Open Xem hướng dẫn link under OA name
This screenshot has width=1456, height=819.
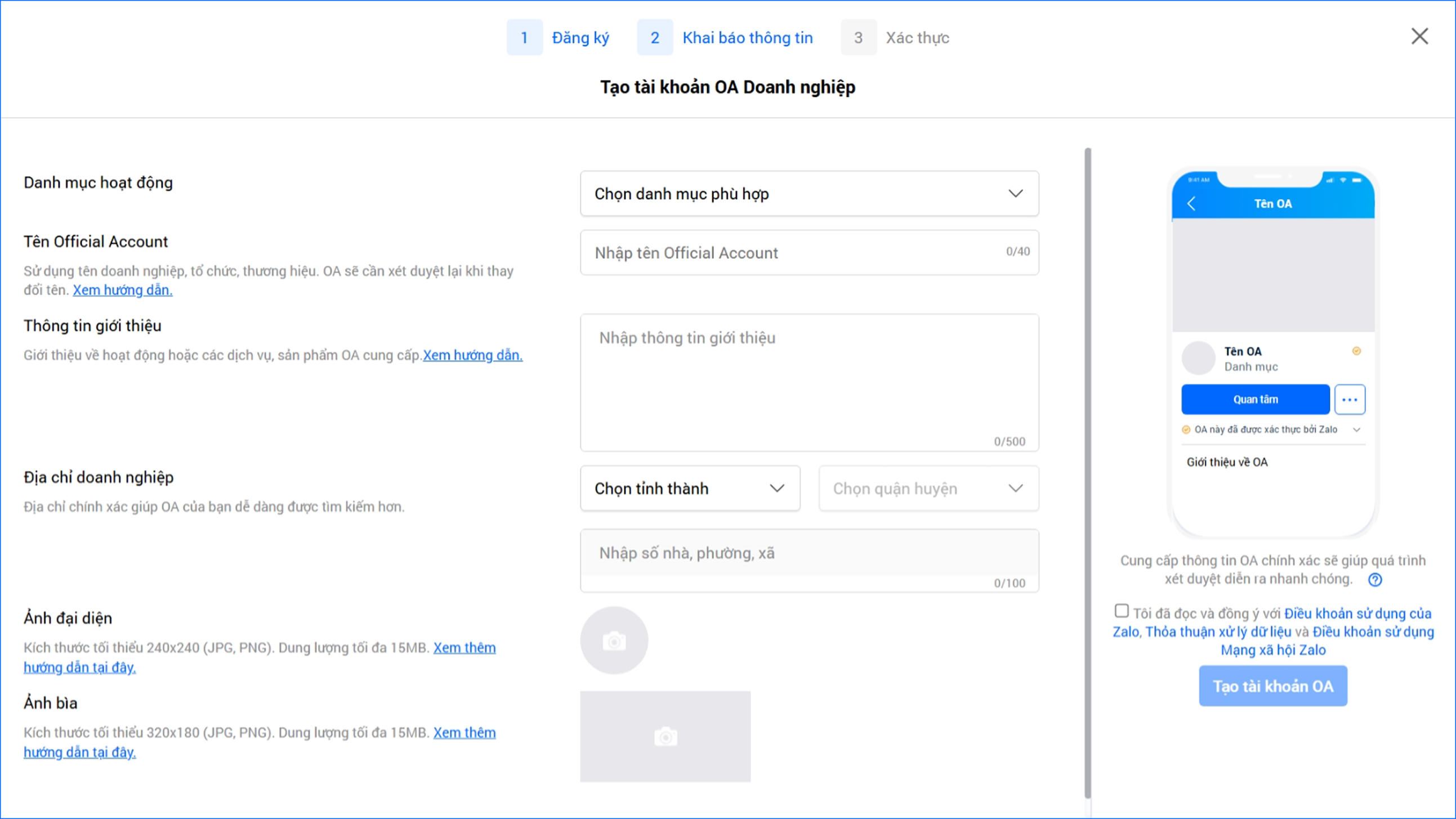click(123, 290)
